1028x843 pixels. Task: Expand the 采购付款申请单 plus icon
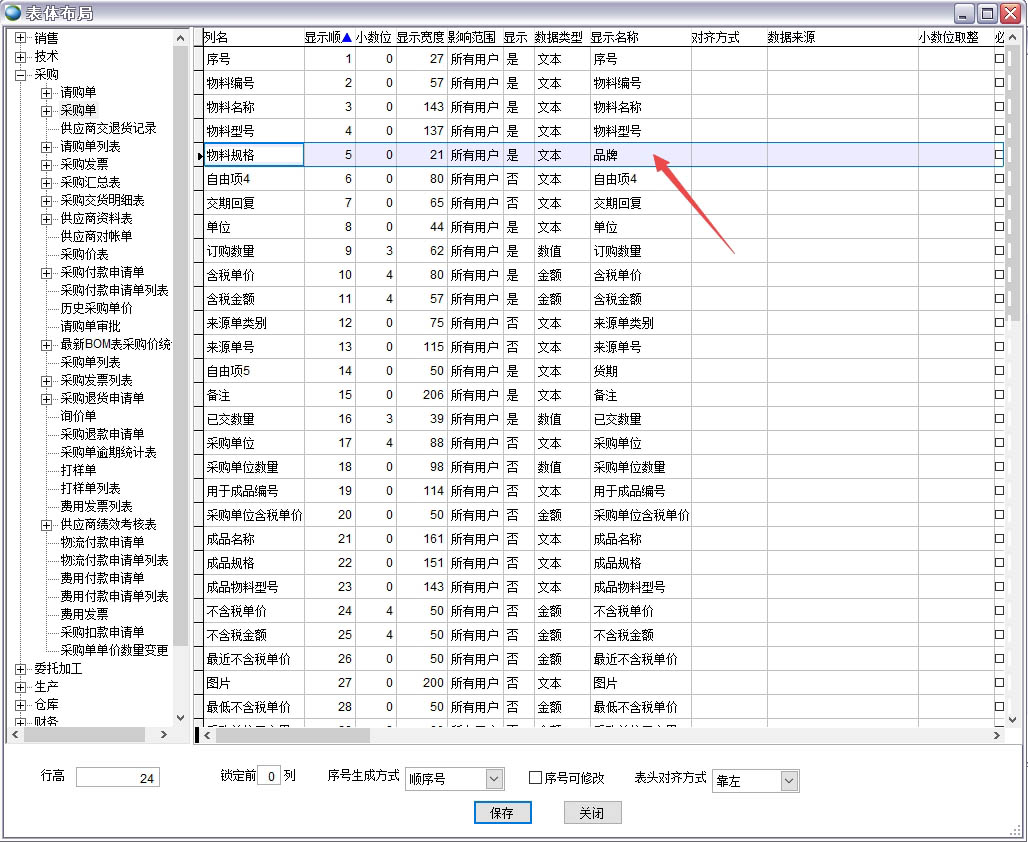point(46,272)
